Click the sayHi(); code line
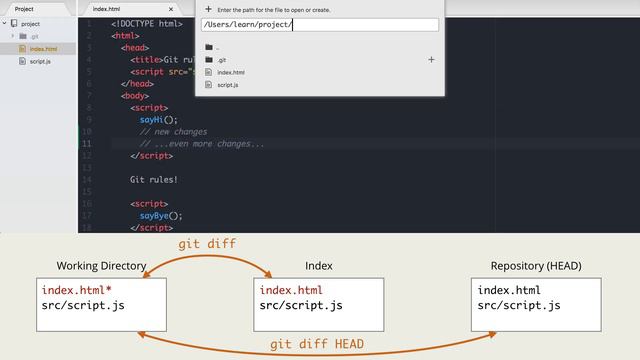Screen dimensions: 640x360 pyautogui.click(x=159, y=120)
